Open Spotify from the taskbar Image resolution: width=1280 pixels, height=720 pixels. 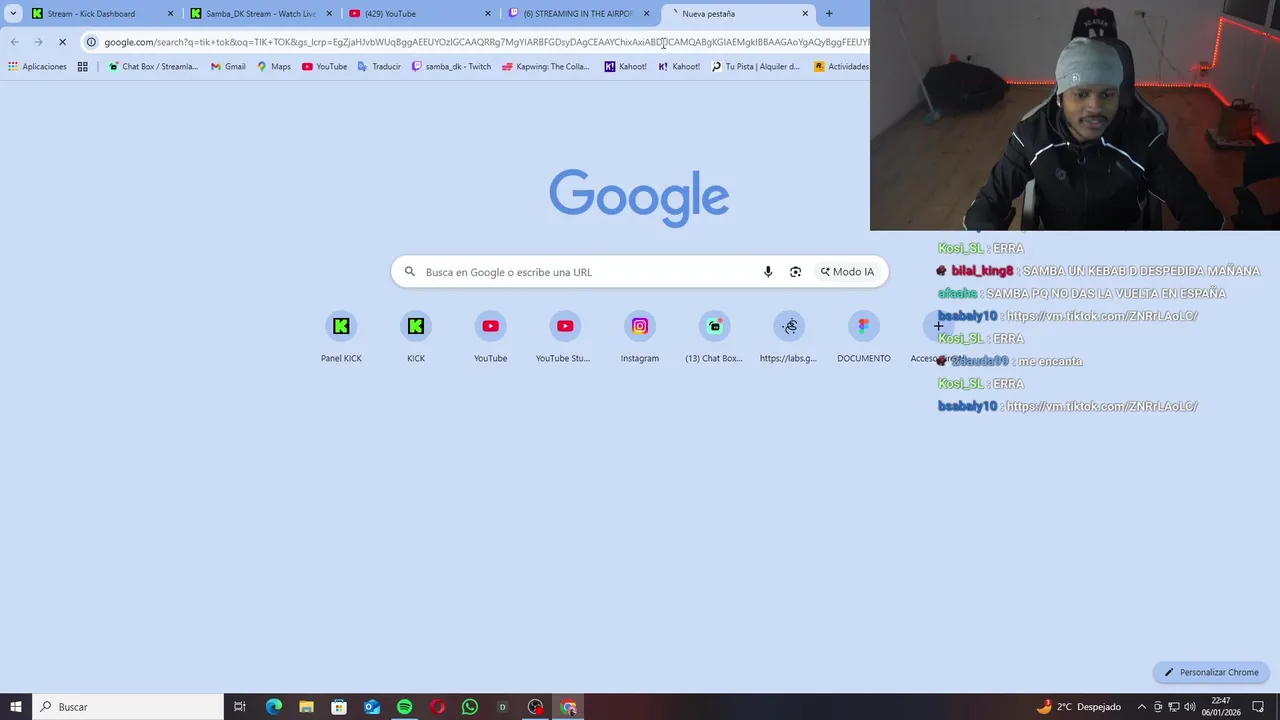click(x=404, y=707)
